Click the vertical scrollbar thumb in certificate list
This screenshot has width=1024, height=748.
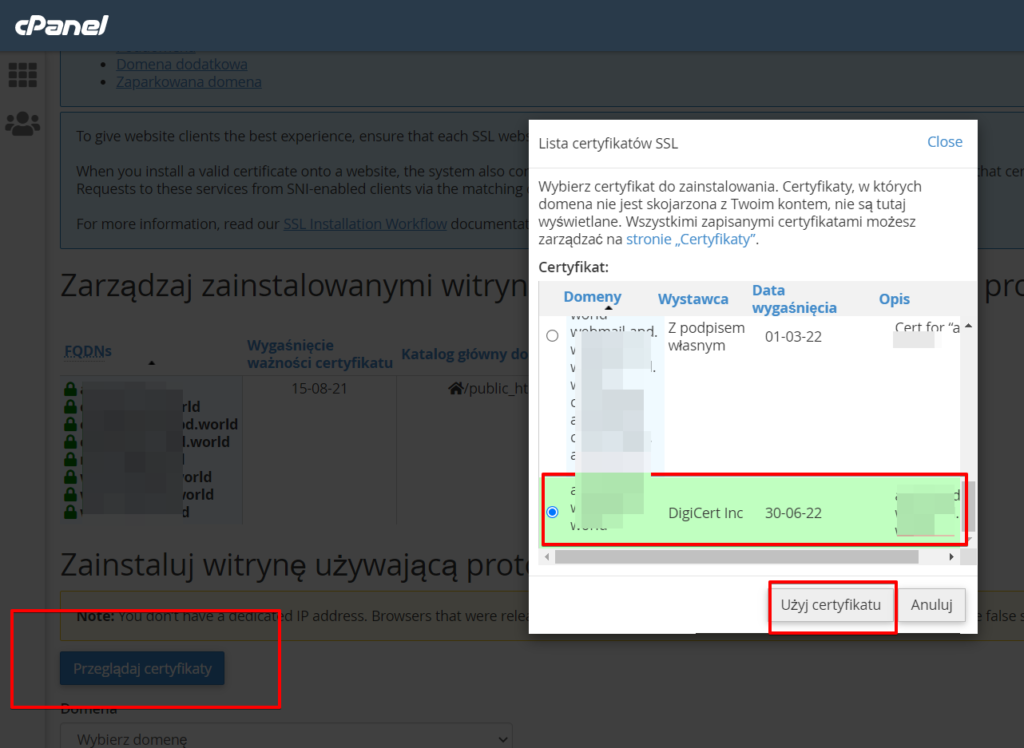(x=969, y=507)
